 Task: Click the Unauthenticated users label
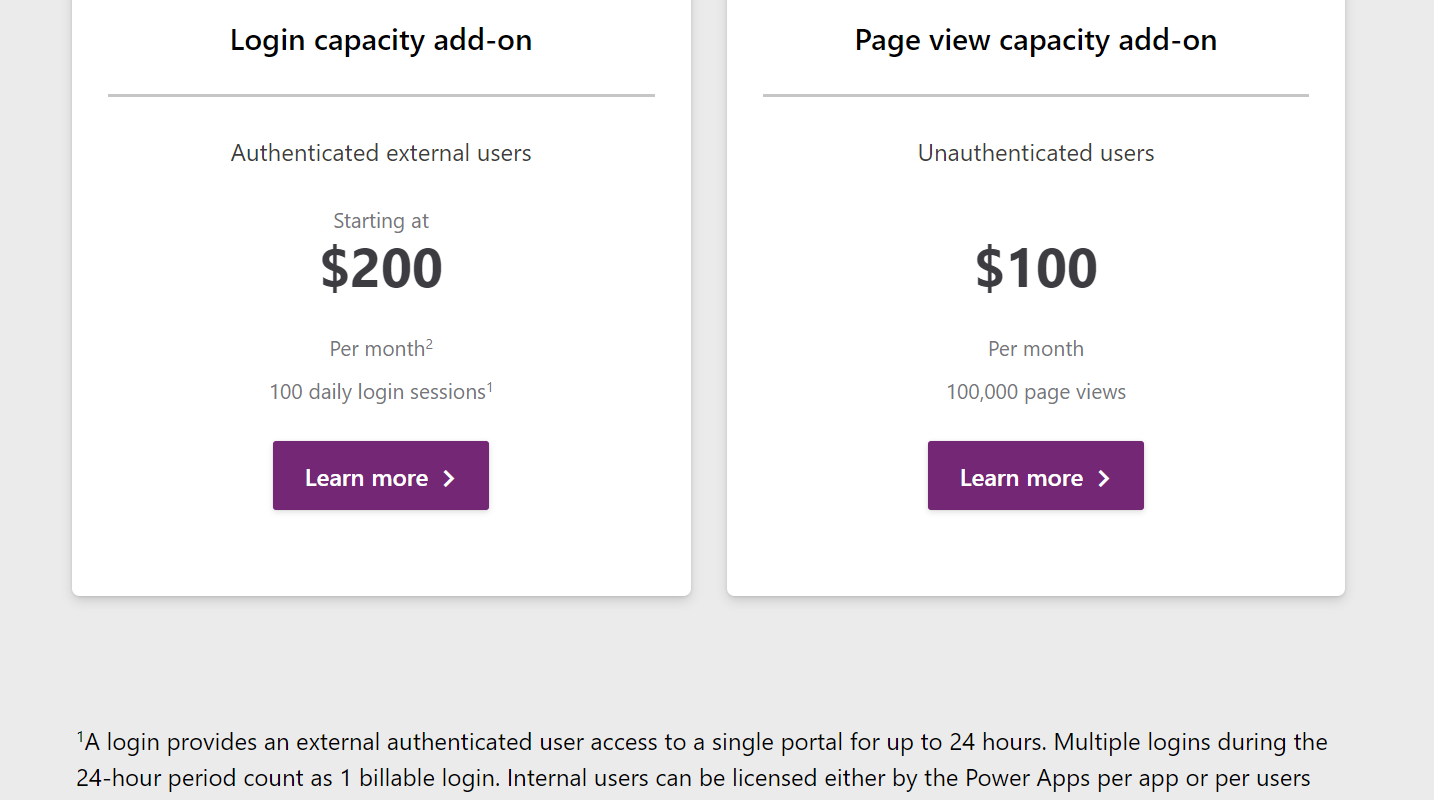pos(1036,153)
